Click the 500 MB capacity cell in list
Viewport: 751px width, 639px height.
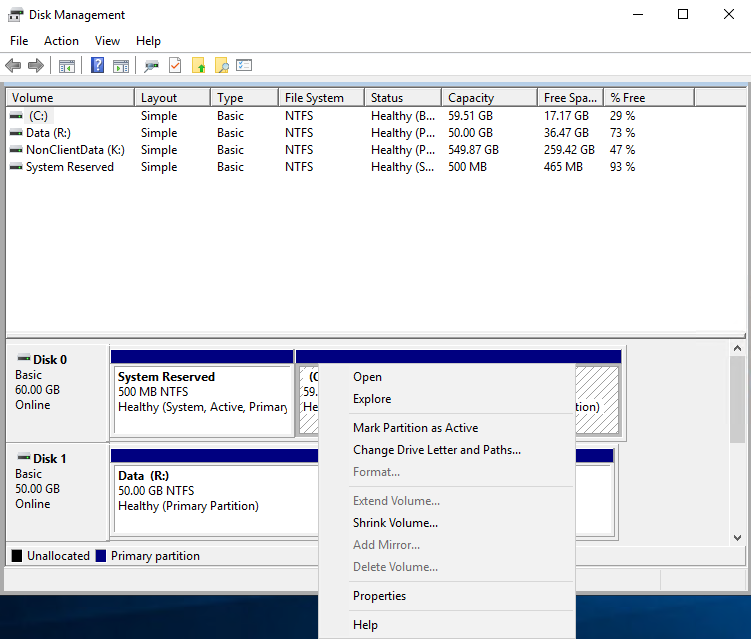467,167
